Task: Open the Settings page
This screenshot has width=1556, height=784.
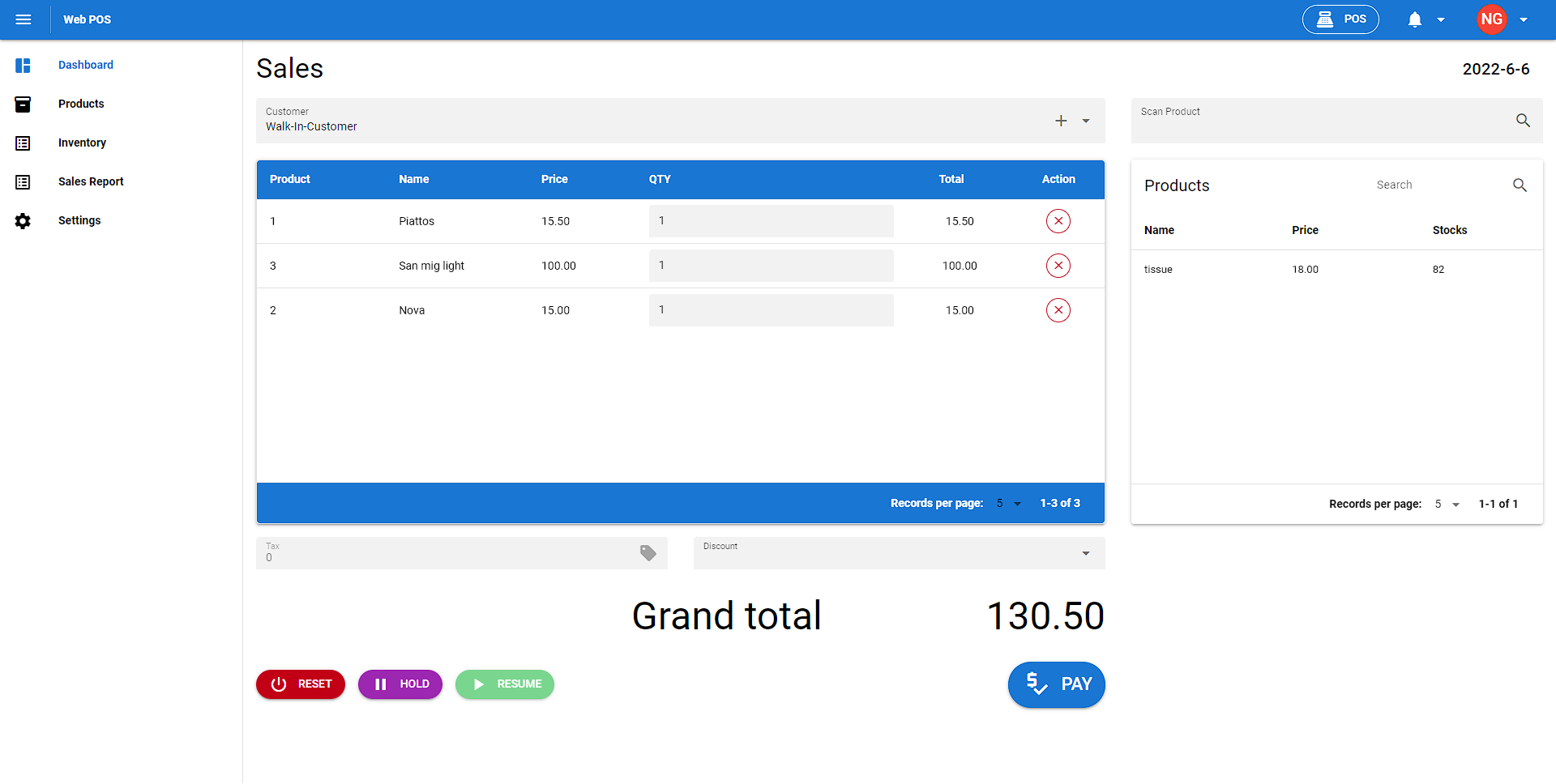Action: (79, 220)
